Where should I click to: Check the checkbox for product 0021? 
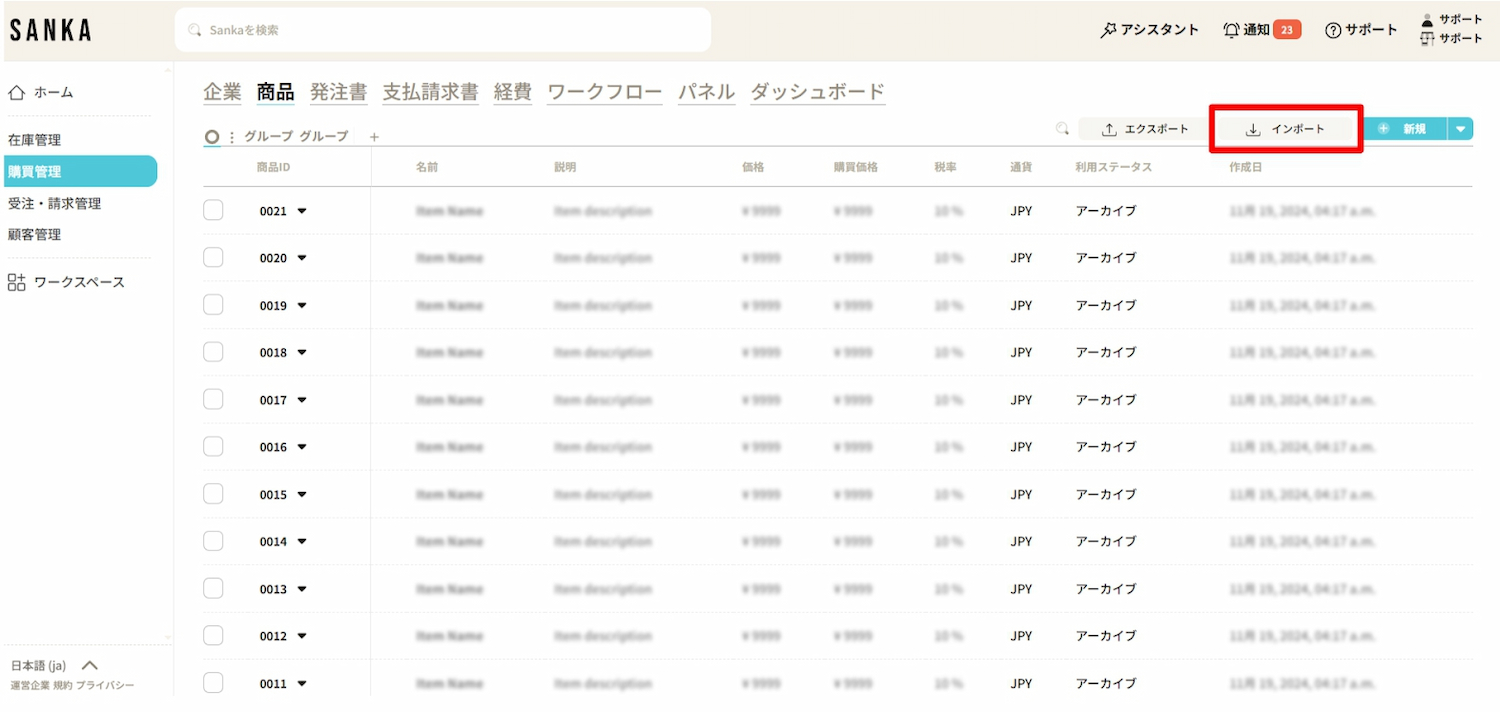[213, 211]
